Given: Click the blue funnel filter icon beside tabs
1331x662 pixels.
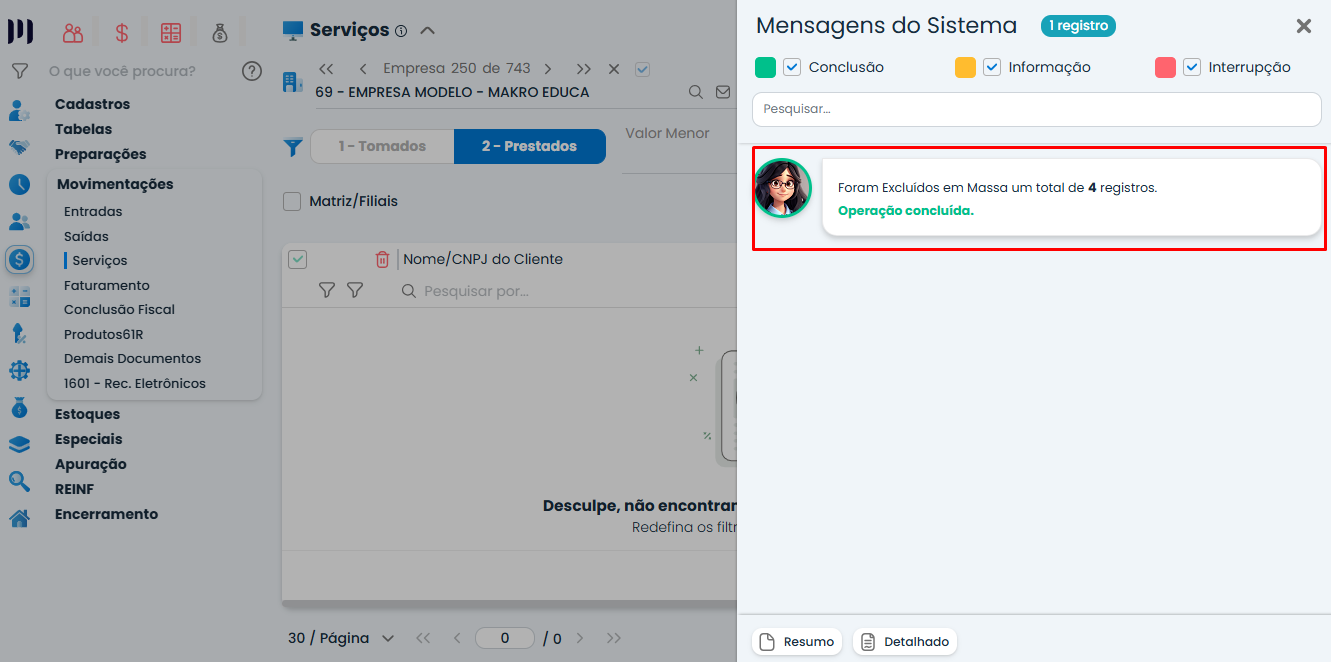Looking at the screenshot, I should tap(292, 147).
